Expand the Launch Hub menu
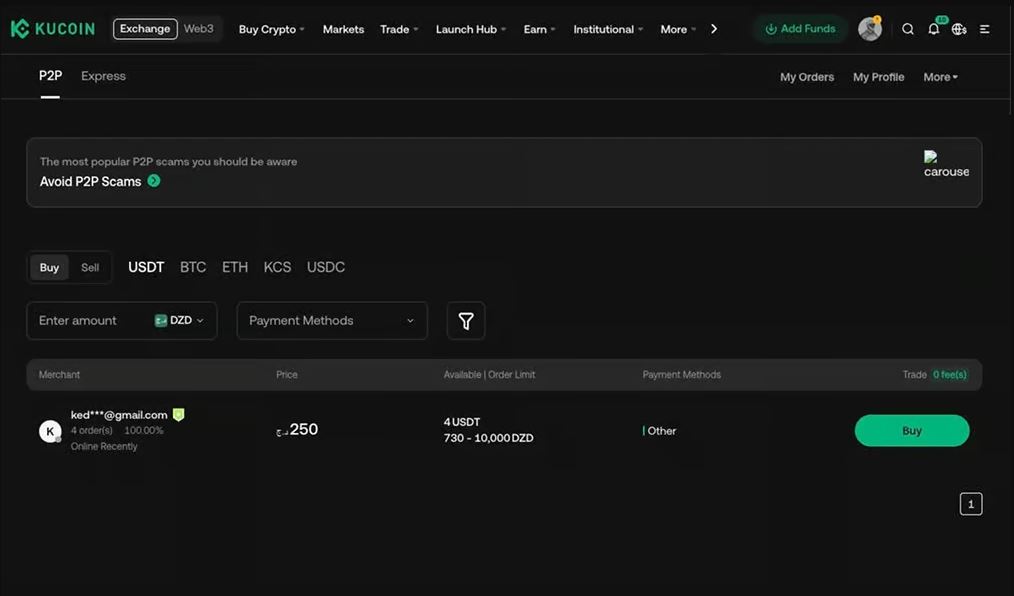The width and height of the screenshot is (1014, 596). click(x=471, y=30)
